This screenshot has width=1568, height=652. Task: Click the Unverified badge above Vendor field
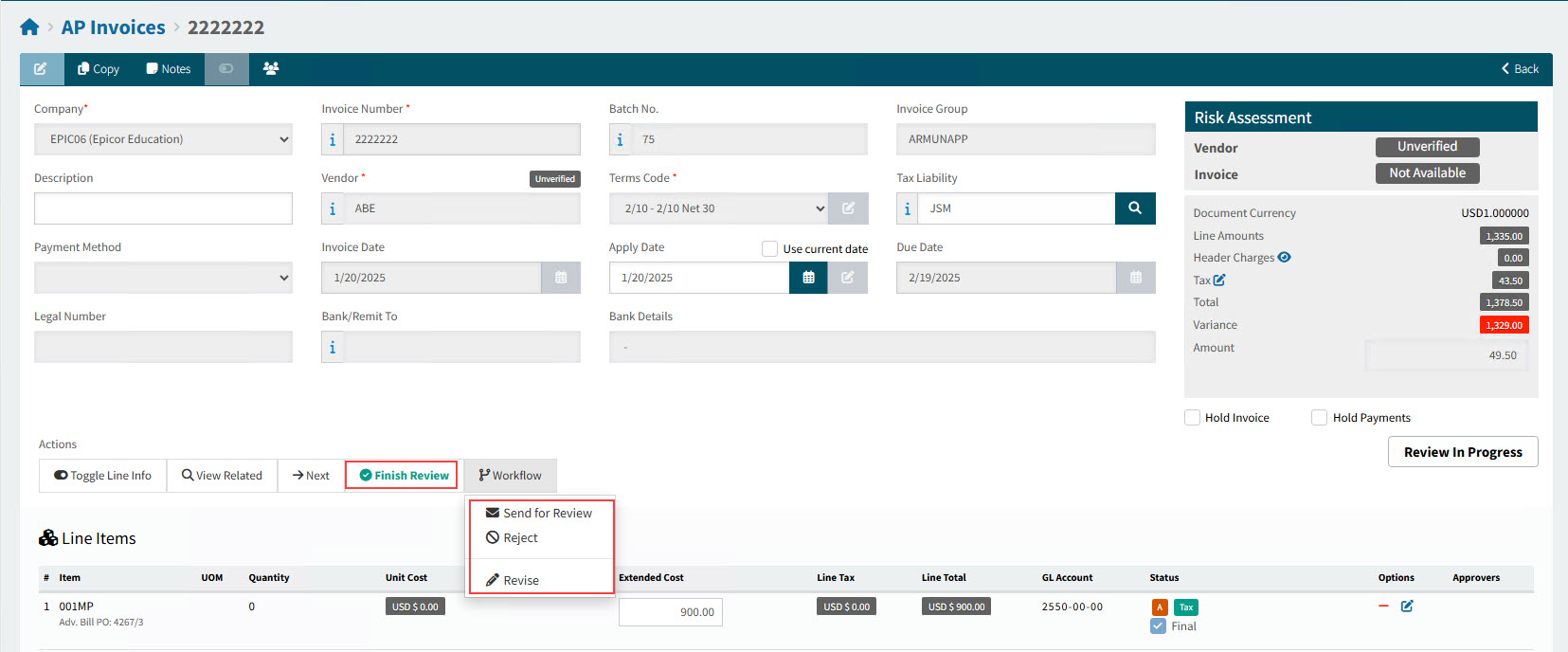(555, 178)
